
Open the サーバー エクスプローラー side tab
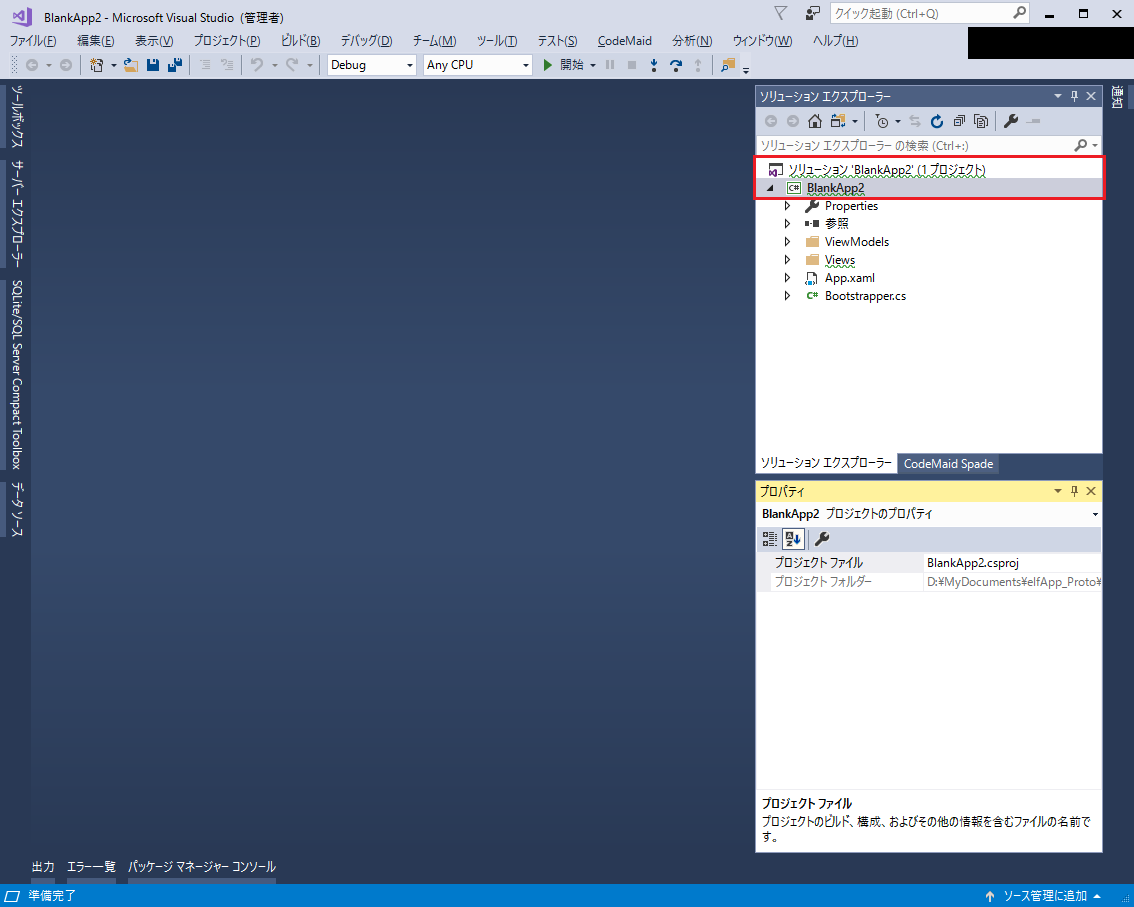click(17, 213)
